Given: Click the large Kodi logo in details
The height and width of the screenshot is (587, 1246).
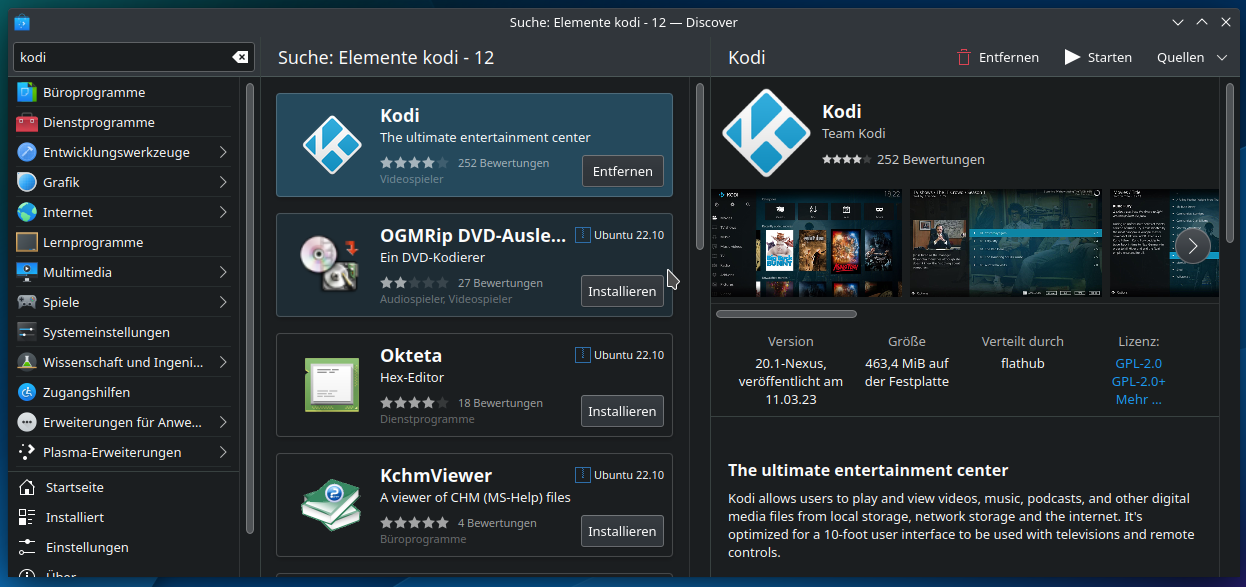Looking at the screenshot, I should click(766, 133).
